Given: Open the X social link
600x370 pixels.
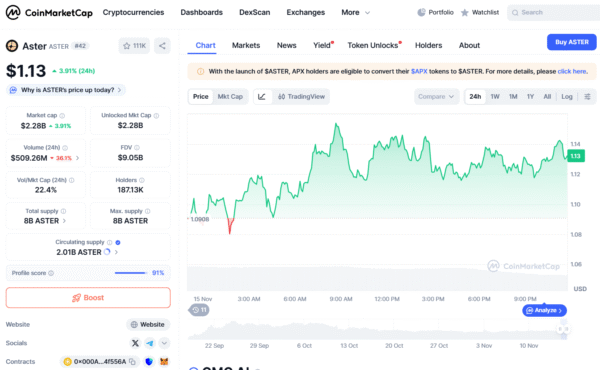Looking at the screenshot, I should click(135, 343).
